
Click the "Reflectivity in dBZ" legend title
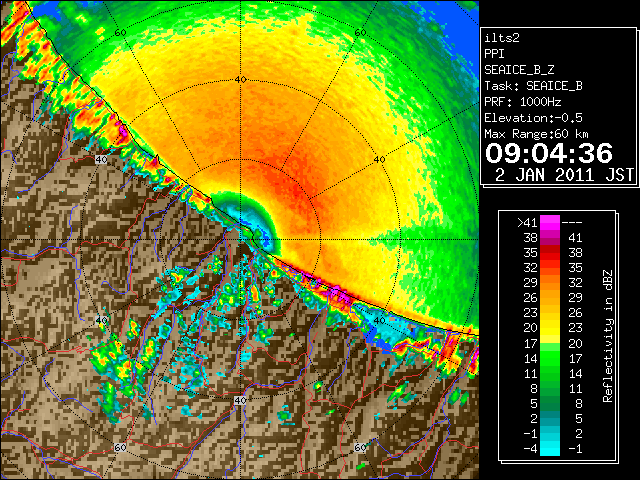click(607, 336)
